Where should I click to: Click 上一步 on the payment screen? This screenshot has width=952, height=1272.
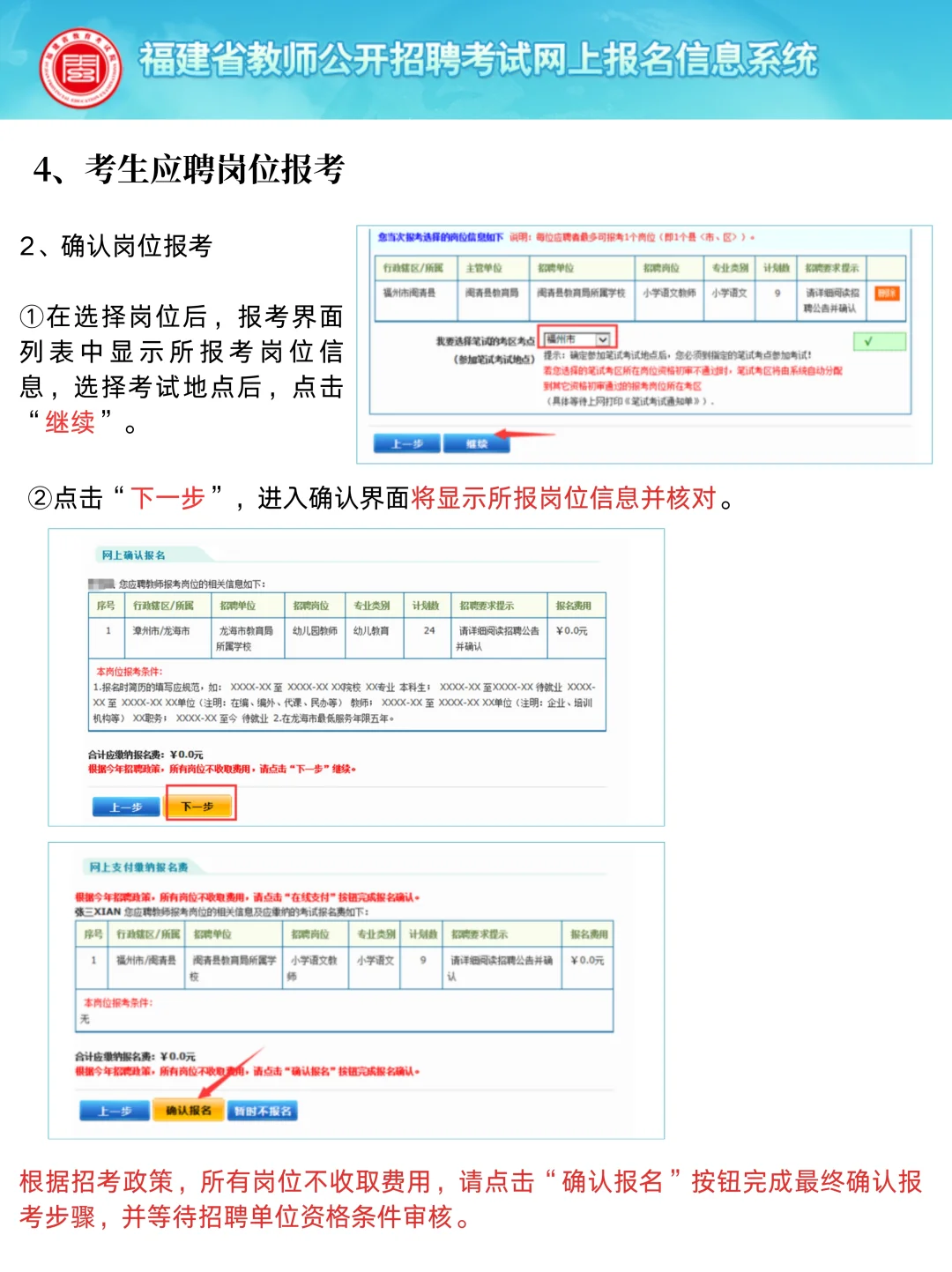115,1110
